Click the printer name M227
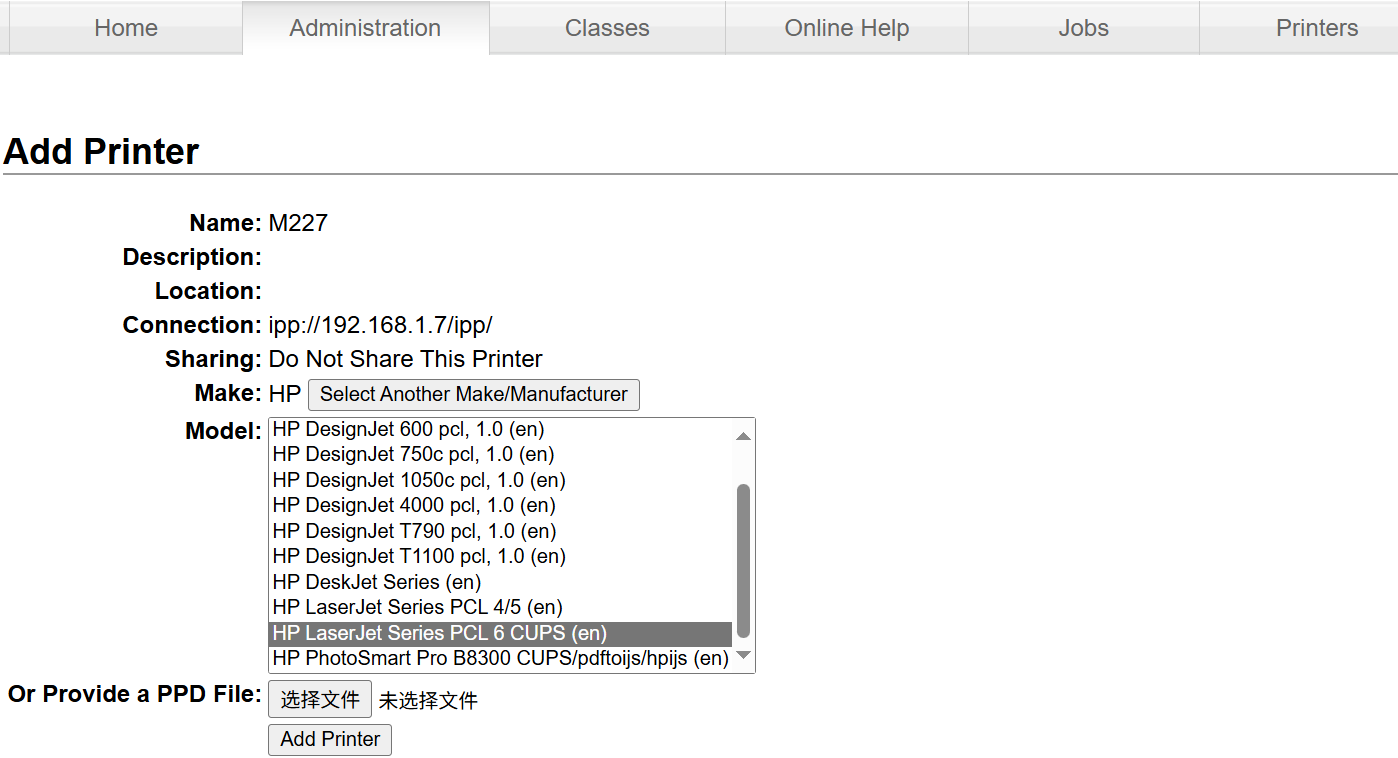The height and width of the screenshot is (758, 1398). point(298,223)
